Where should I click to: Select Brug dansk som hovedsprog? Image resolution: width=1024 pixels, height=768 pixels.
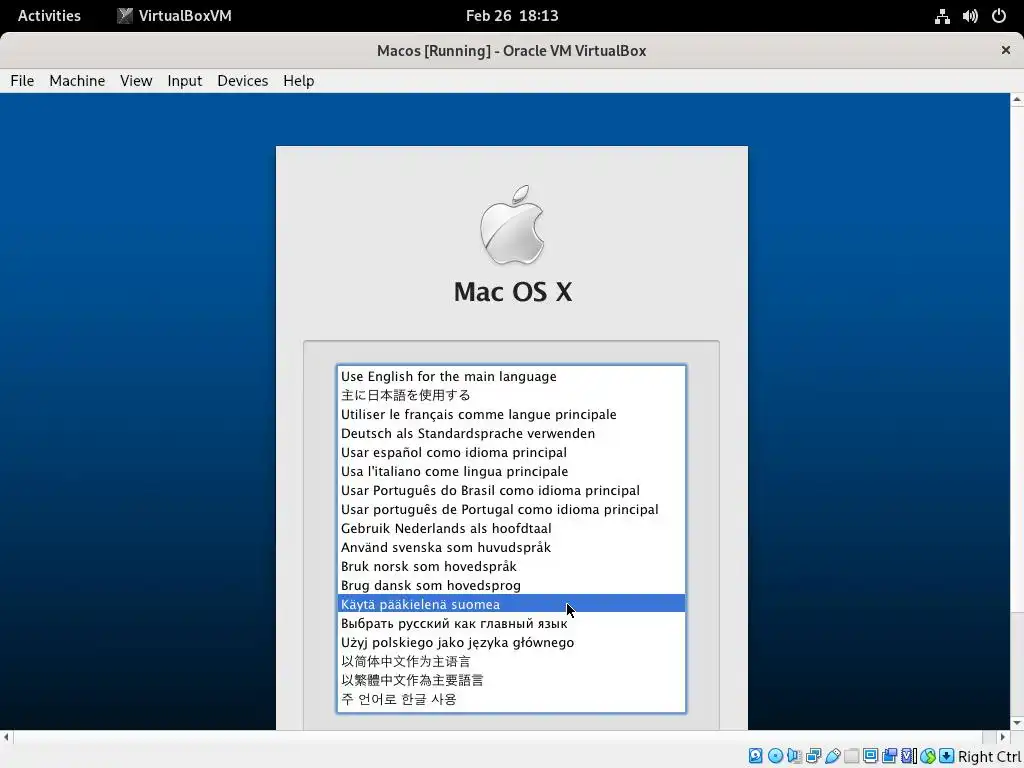click(511, 584)
